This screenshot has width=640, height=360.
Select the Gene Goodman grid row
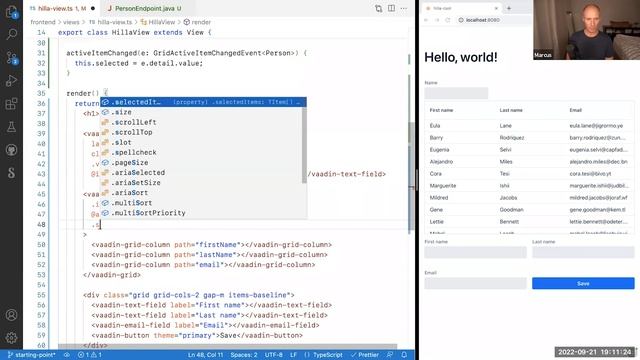pyautogui.click(x=529, y=209)
